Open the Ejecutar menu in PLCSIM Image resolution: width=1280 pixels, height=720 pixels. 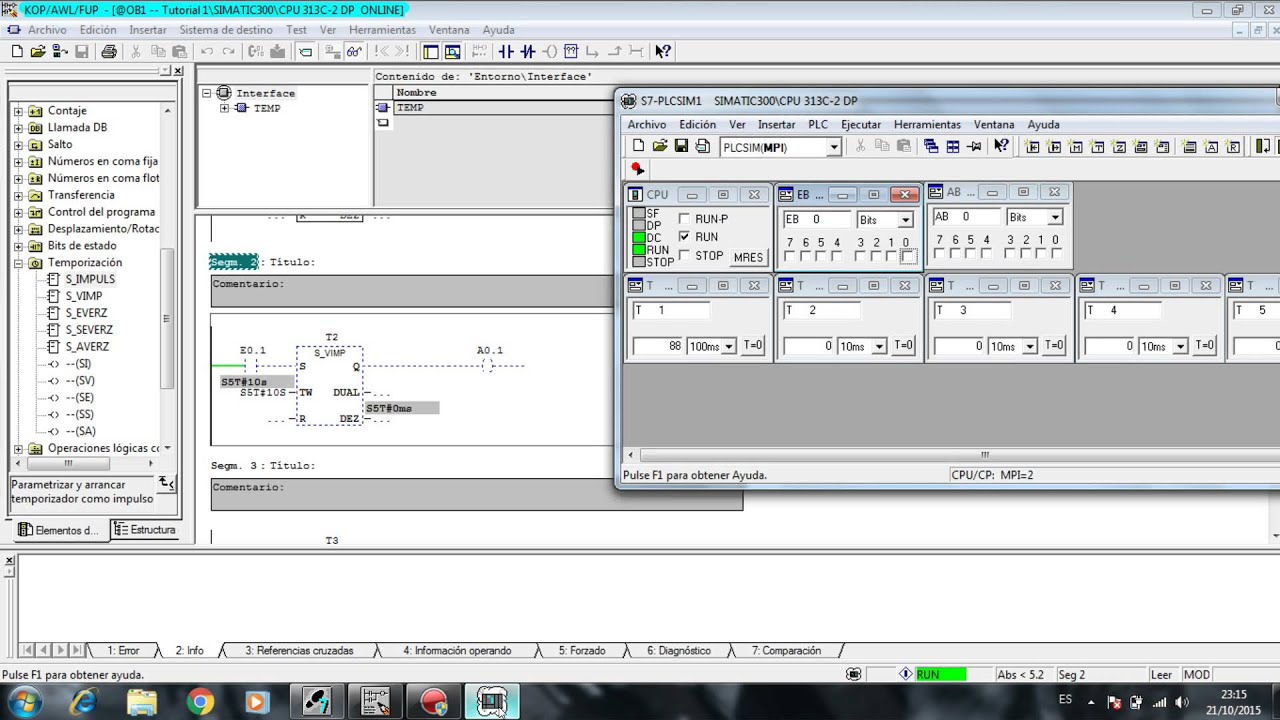pos(861,125)
